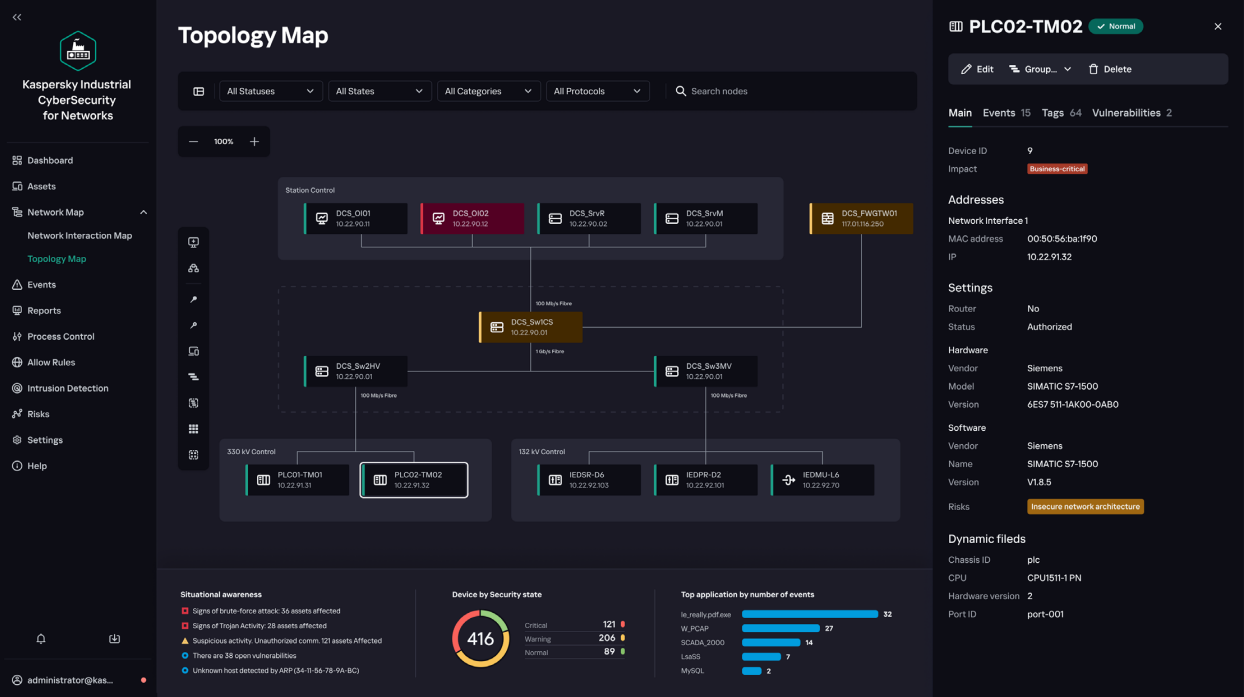
Task: Click the 416 device donut chart
Action: (481, 639)
